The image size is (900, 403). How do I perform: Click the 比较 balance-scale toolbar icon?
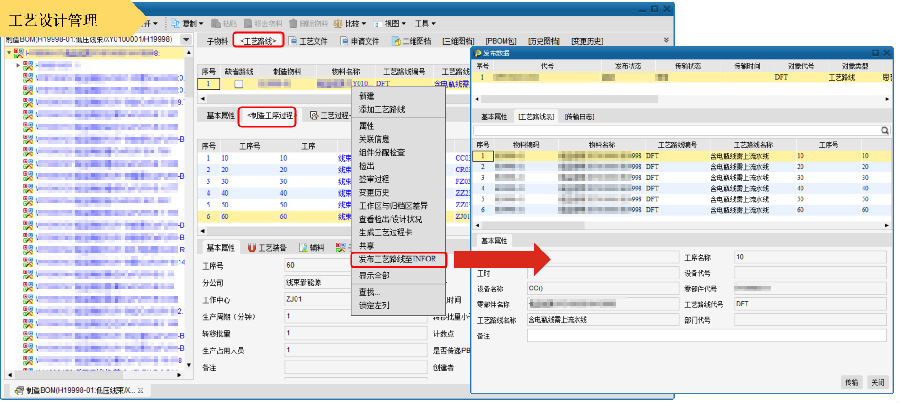(337, 24)
